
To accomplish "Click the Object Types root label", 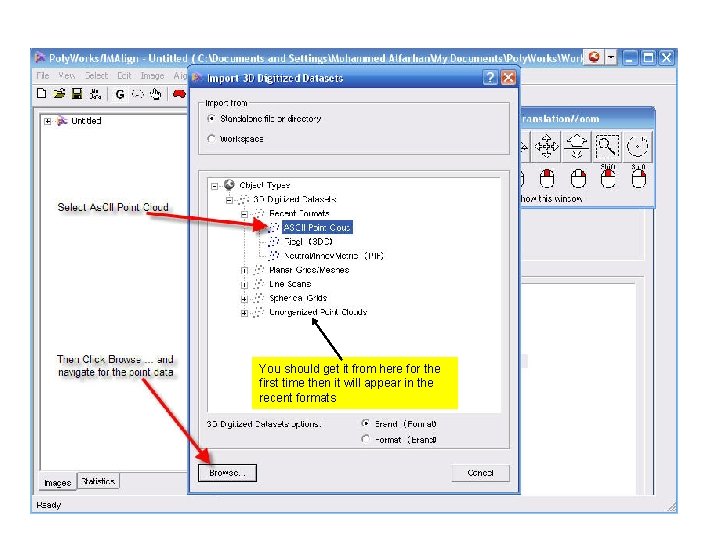I will (264, 185).
